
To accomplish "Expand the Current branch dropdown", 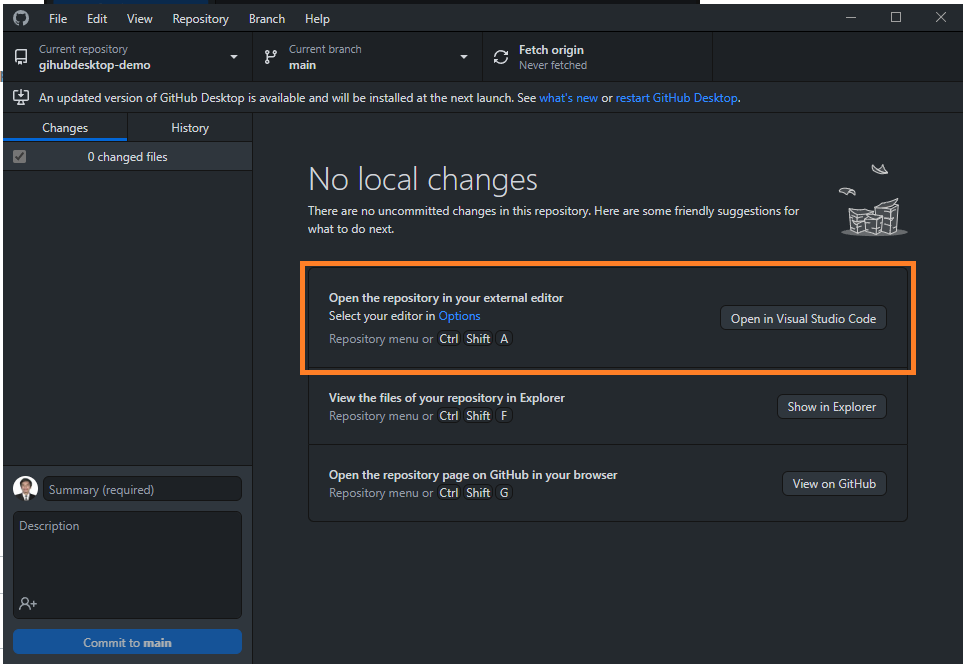I will (x=367, y=57).
